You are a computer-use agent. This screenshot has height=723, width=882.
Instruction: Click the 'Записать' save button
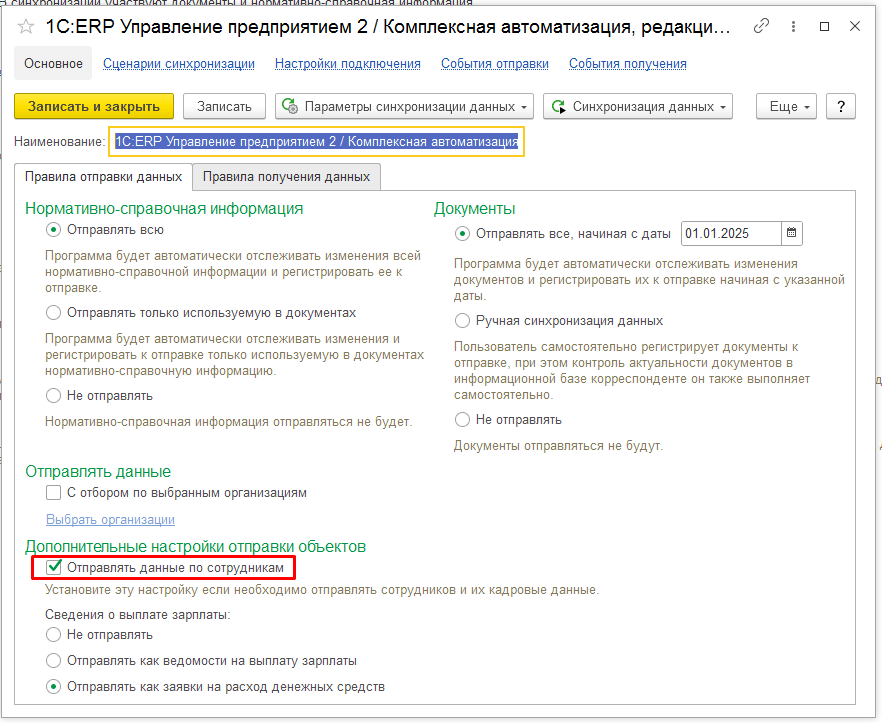224,106
